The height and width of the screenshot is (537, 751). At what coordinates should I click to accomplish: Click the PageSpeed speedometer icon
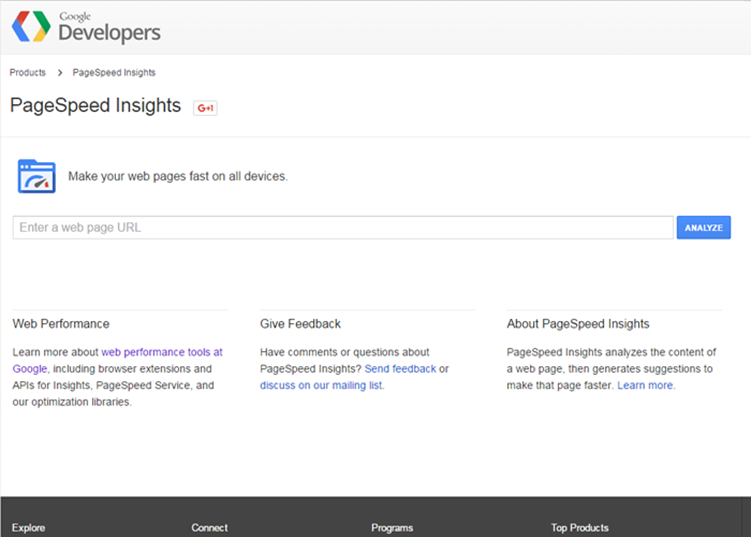(x=36, y=176)
